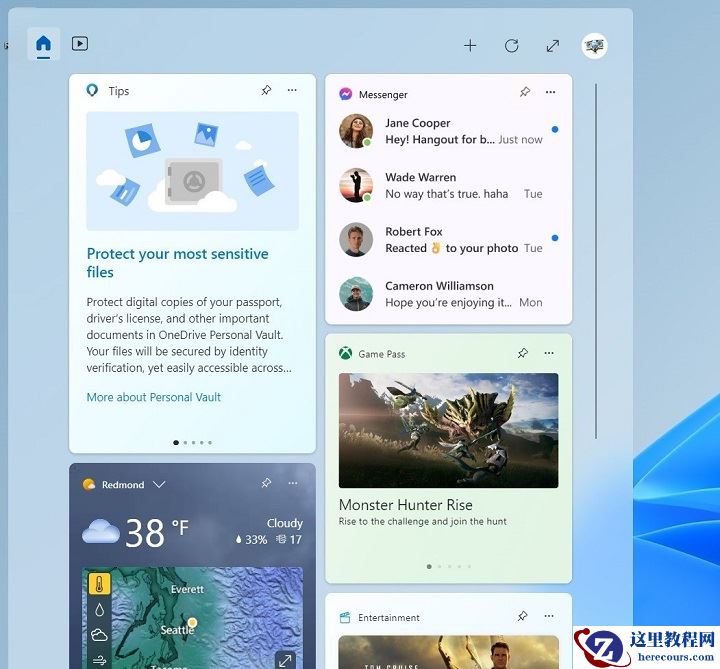This screenshot has width=720, height=669.
Task: Select the last pagination dot in Tips
Action: tap(210, 443)
